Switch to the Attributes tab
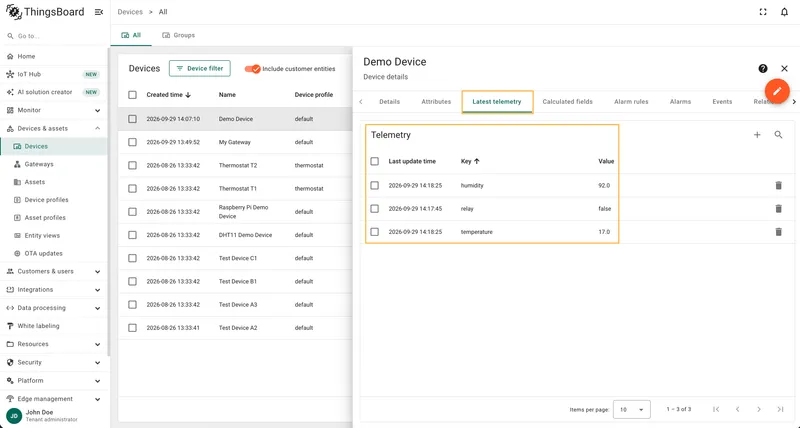Screen dimensions: 800x428 tap(436, 102)
